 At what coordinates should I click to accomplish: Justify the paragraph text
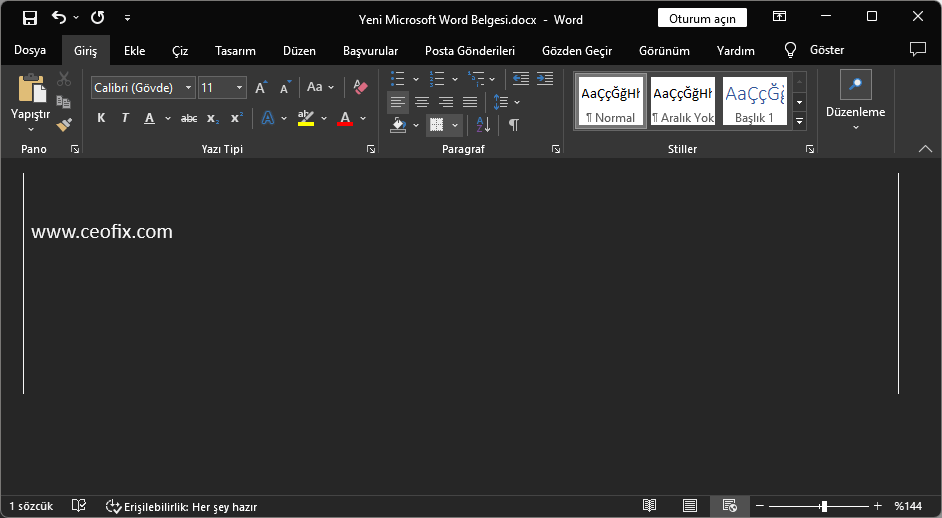[x=470, y=102]
